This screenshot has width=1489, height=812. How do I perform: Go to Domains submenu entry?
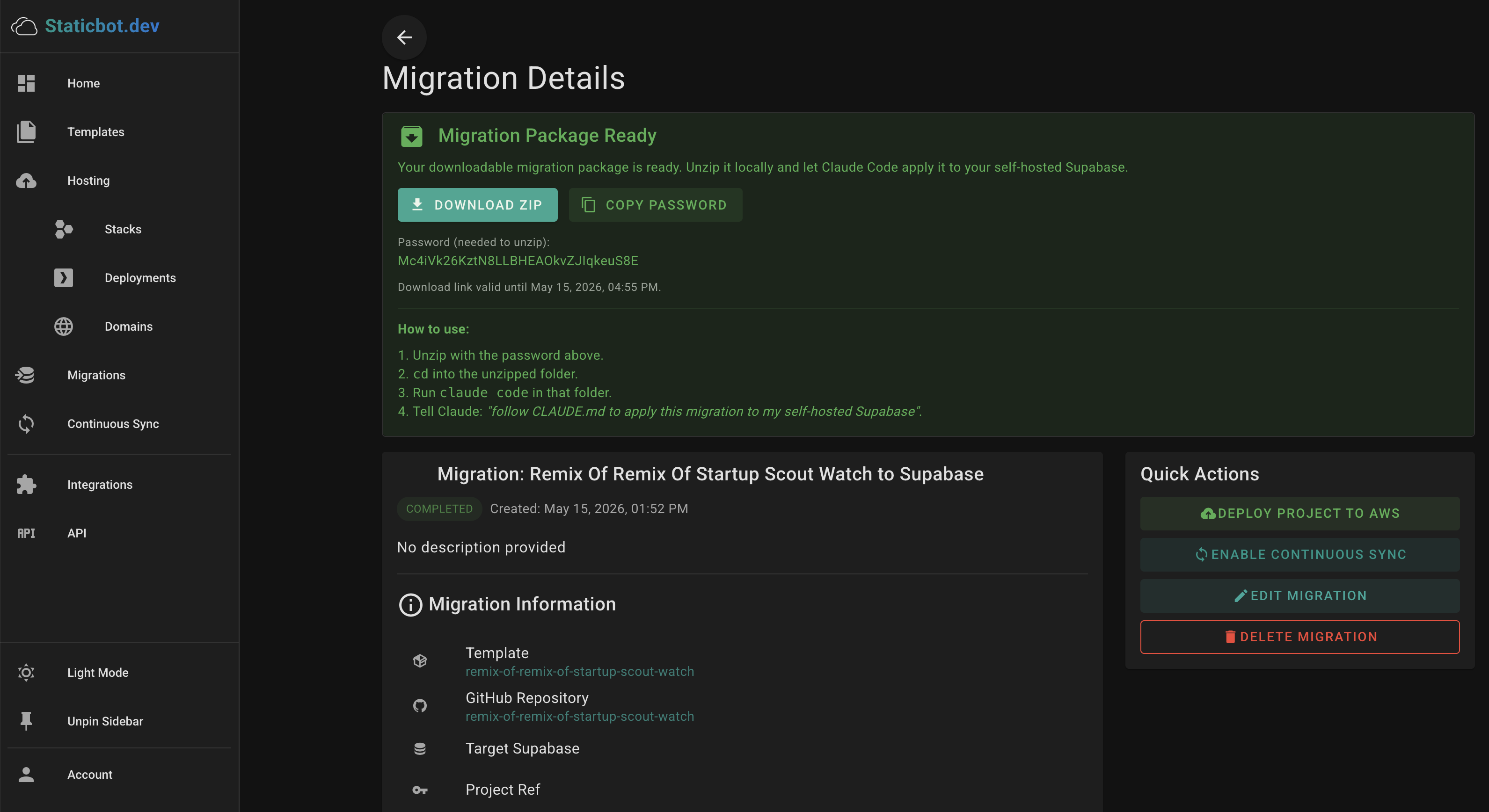(x=128, y=326)
